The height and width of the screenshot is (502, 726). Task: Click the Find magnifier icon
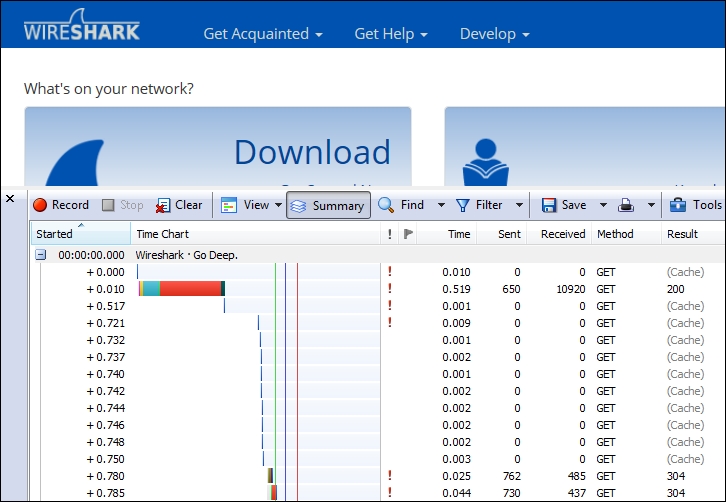(386, 205)
